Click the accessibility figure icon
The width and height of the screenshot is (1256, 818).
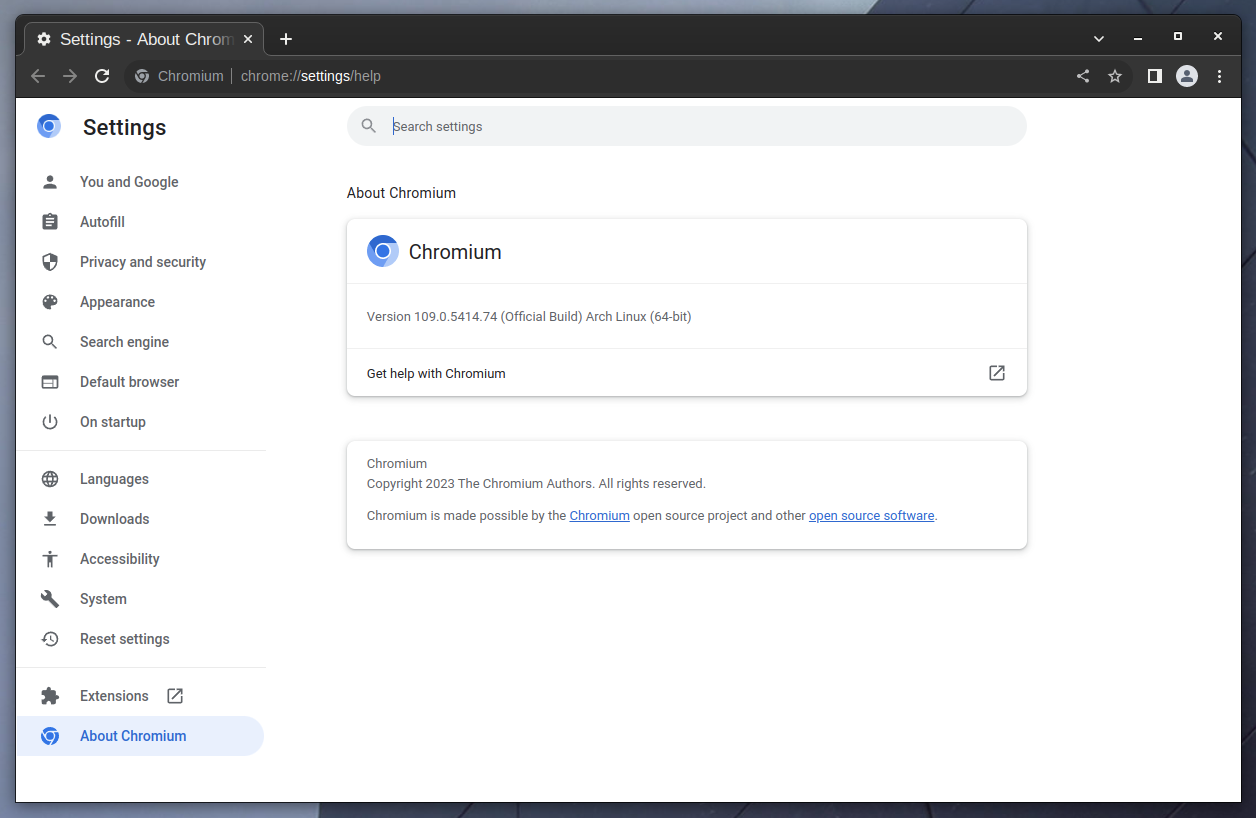pos(50,559)
